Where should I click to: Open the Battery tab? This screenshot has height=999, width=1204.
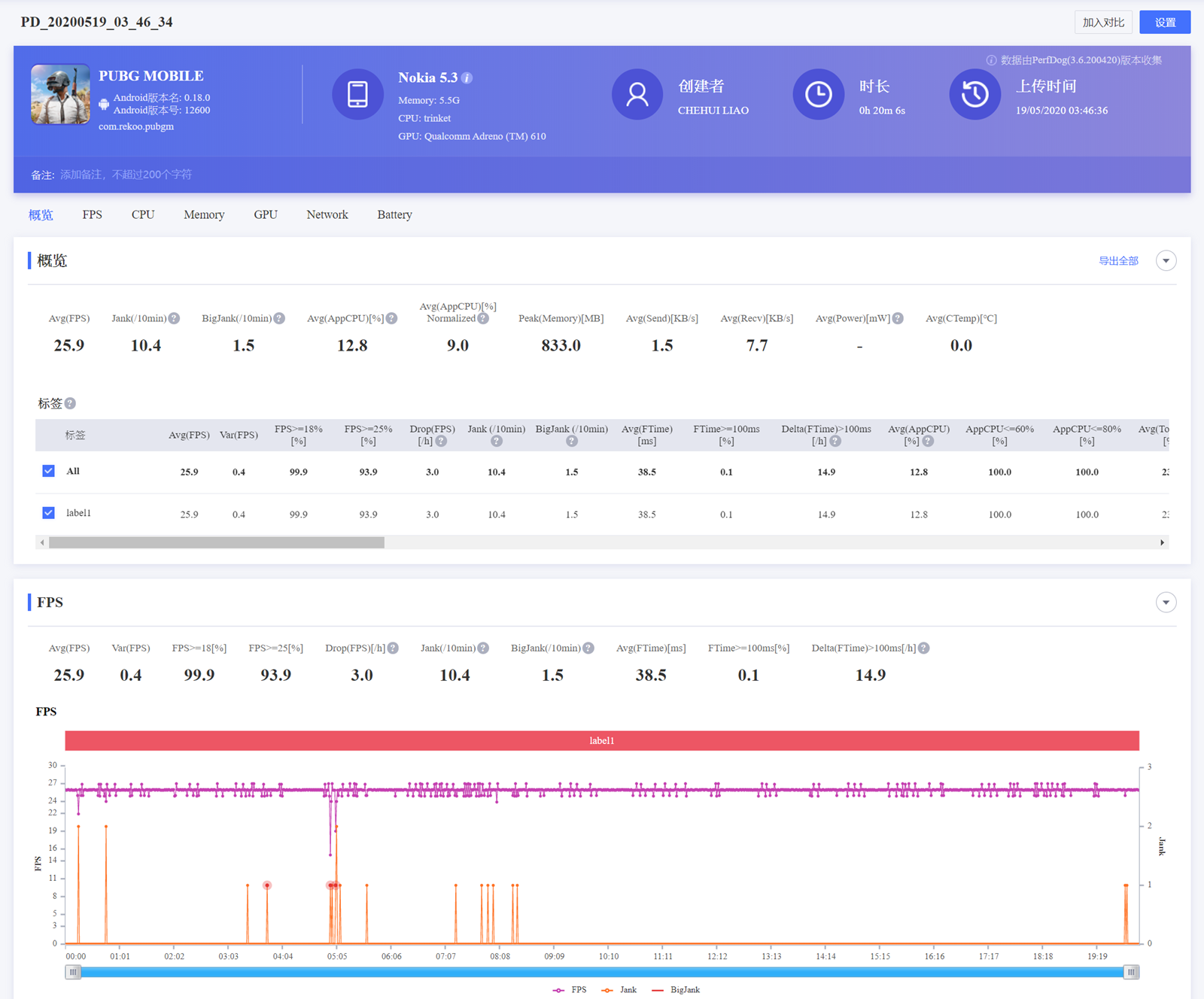point(394,215)
